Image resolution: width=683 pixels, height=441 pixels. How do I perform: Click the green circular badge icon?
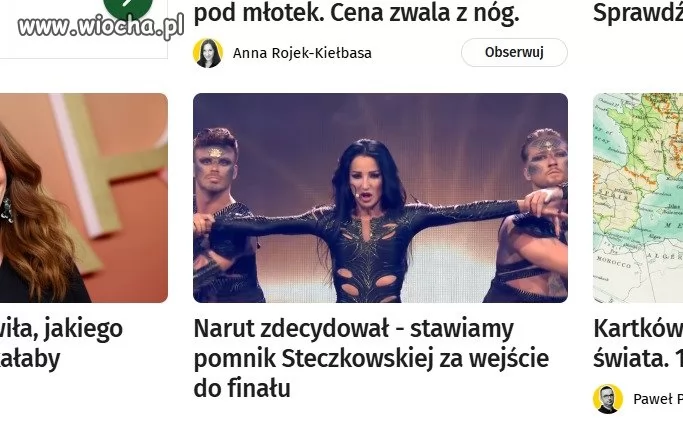point(128,7)
